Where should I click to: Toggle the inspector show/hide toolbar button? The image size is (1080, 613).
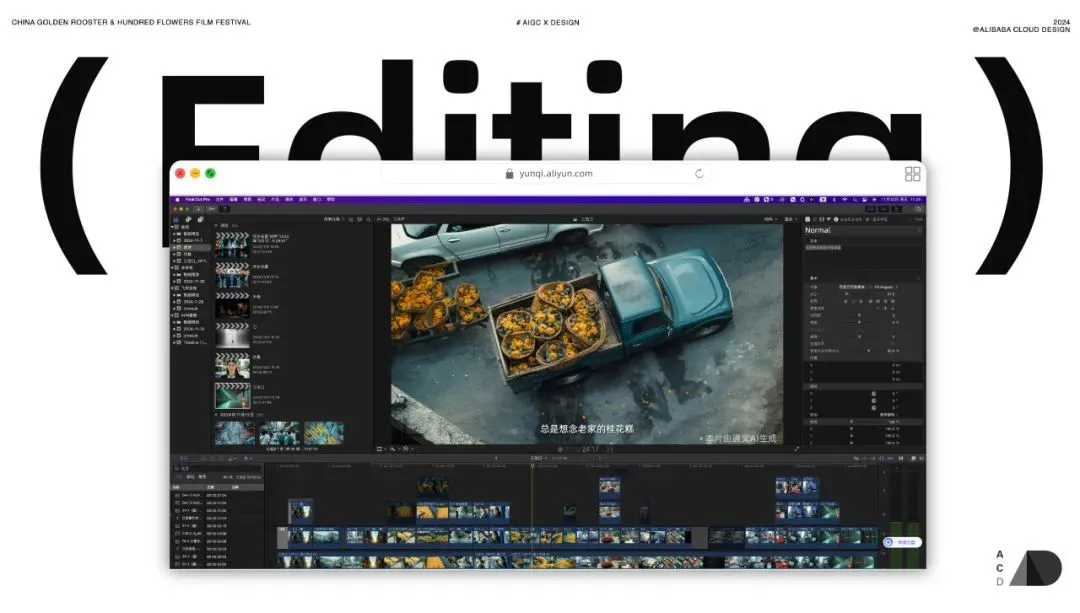(897, 209)
